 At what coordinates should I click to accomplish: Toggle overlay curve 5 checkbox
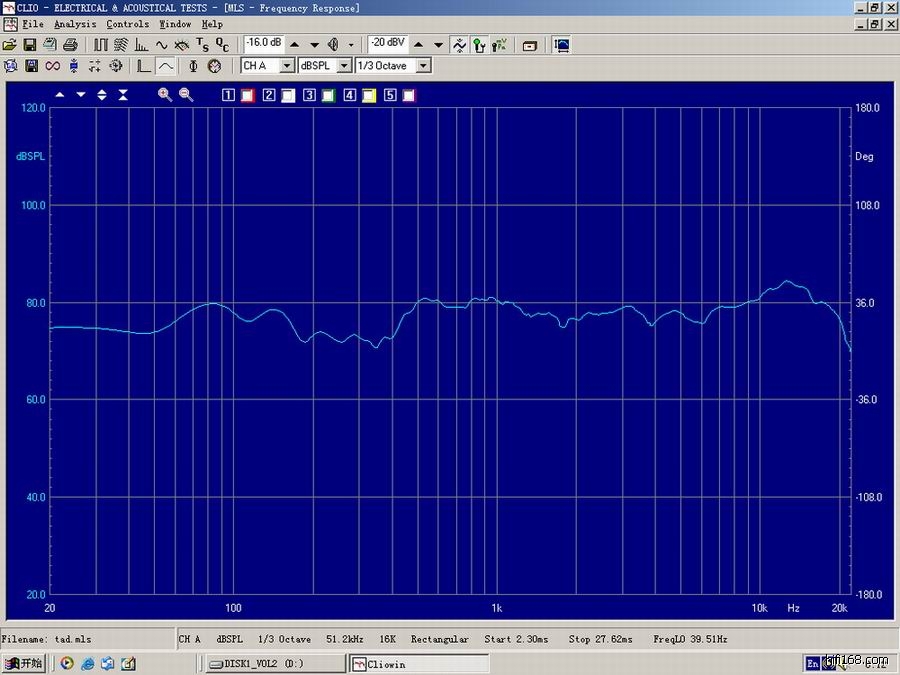point(391,96)
